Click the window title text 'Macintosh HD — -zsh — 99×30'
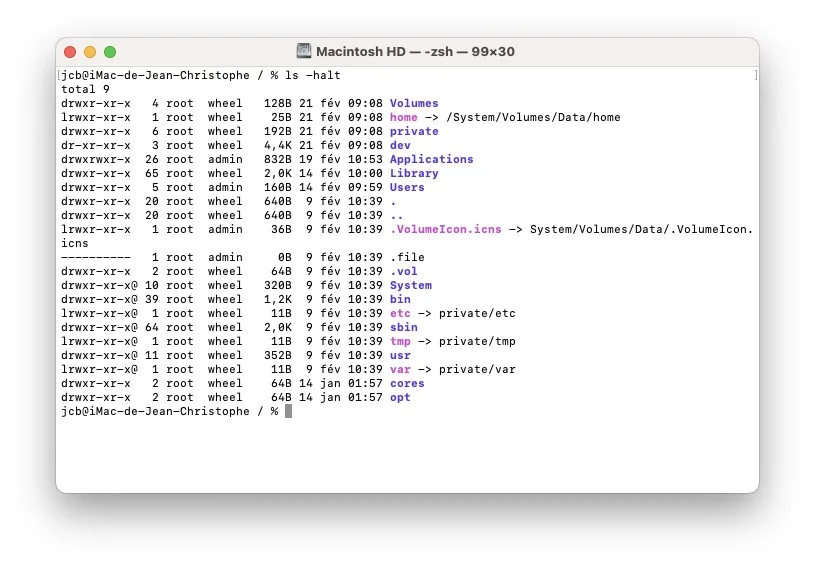 tap(415, 51)
